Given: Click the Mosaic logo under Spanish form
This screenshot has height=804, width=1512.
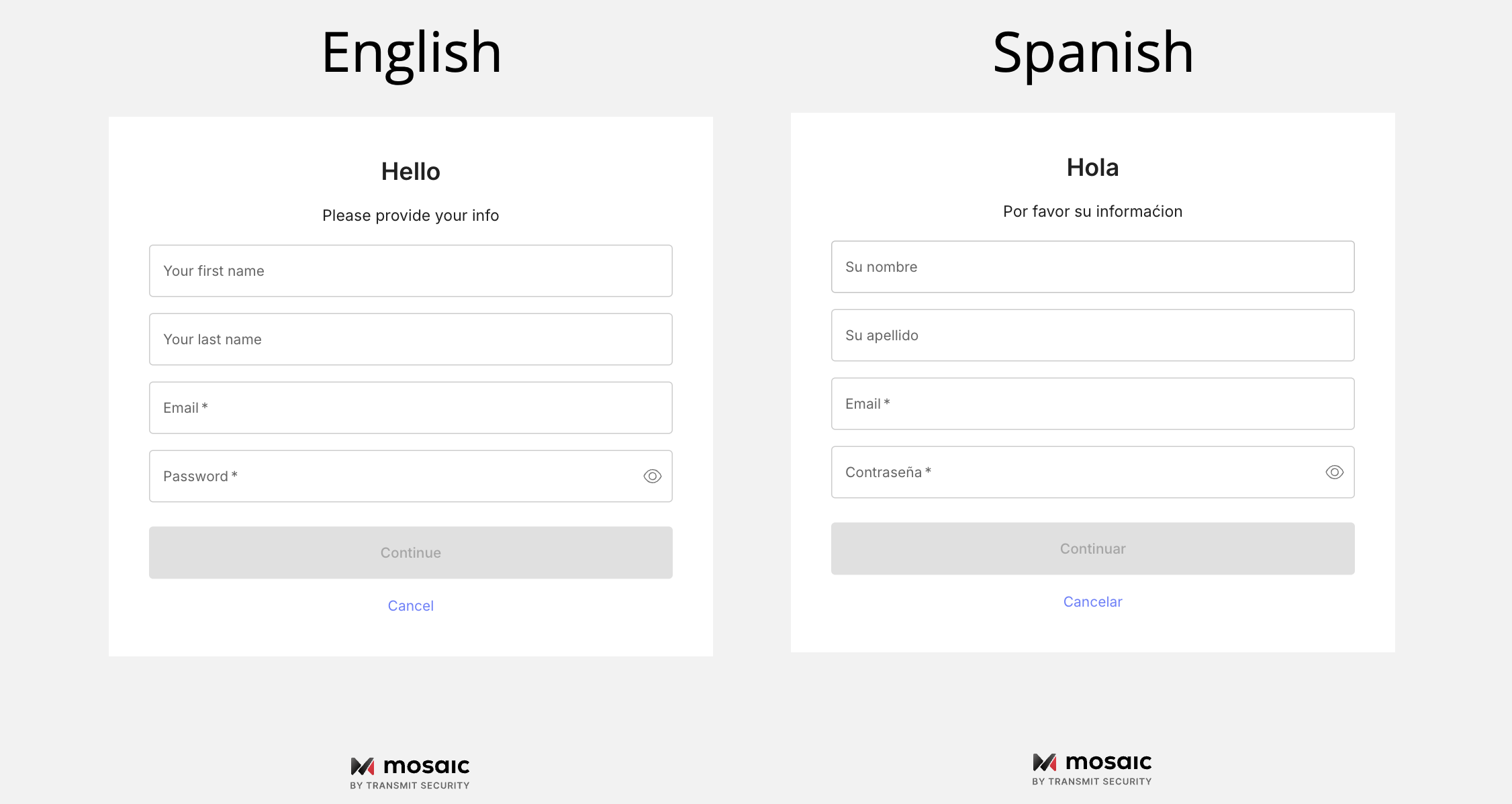Looking at the screenshot, I should coord(1092,769).
